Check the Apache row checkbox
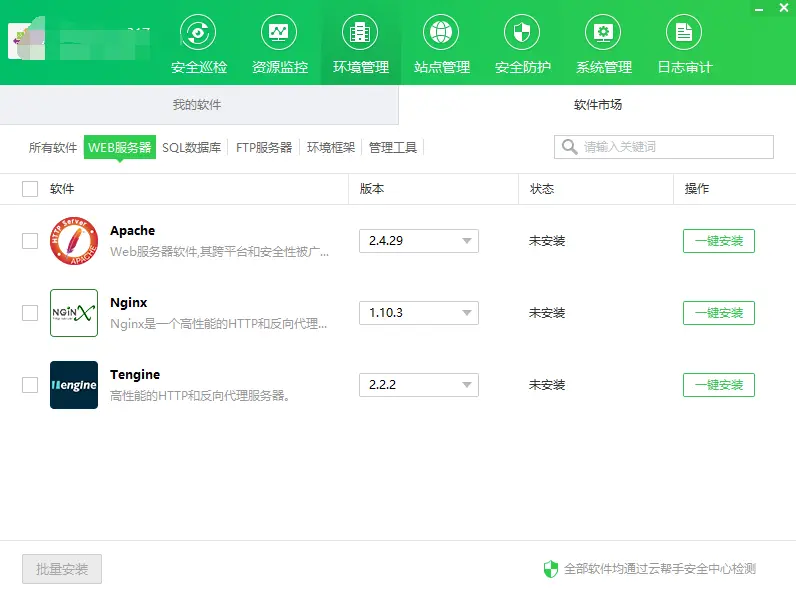 click(x=30, y=241)
